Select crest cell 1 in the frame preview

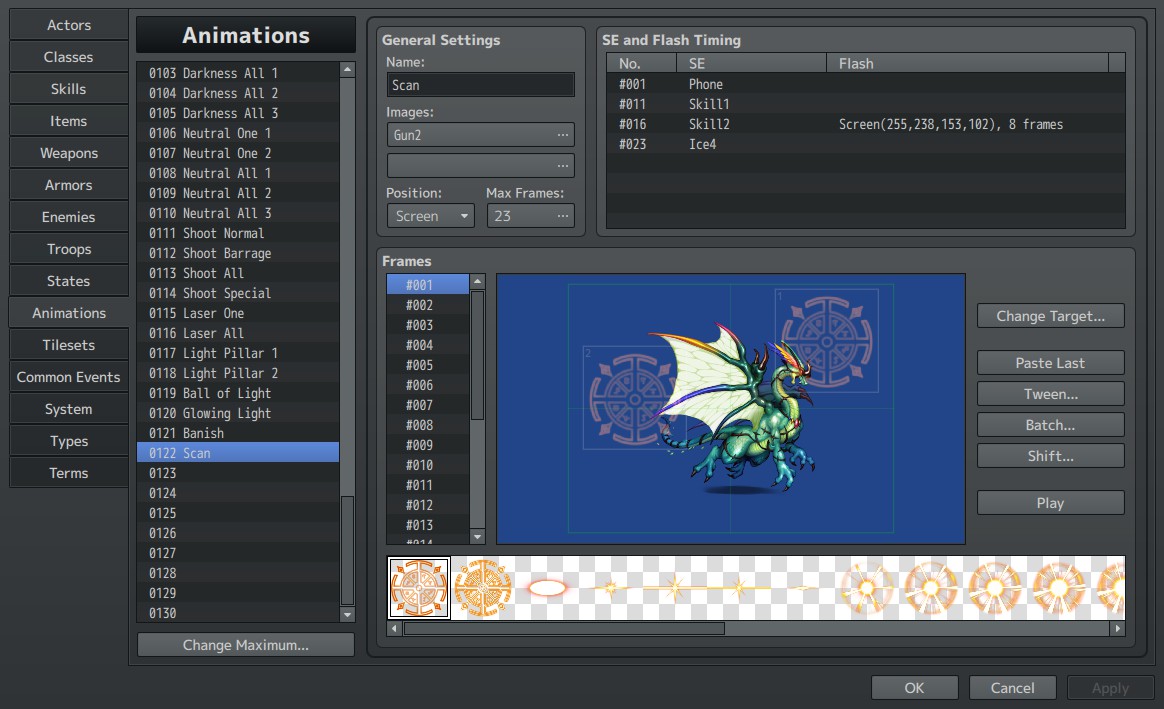pos(827,341)
